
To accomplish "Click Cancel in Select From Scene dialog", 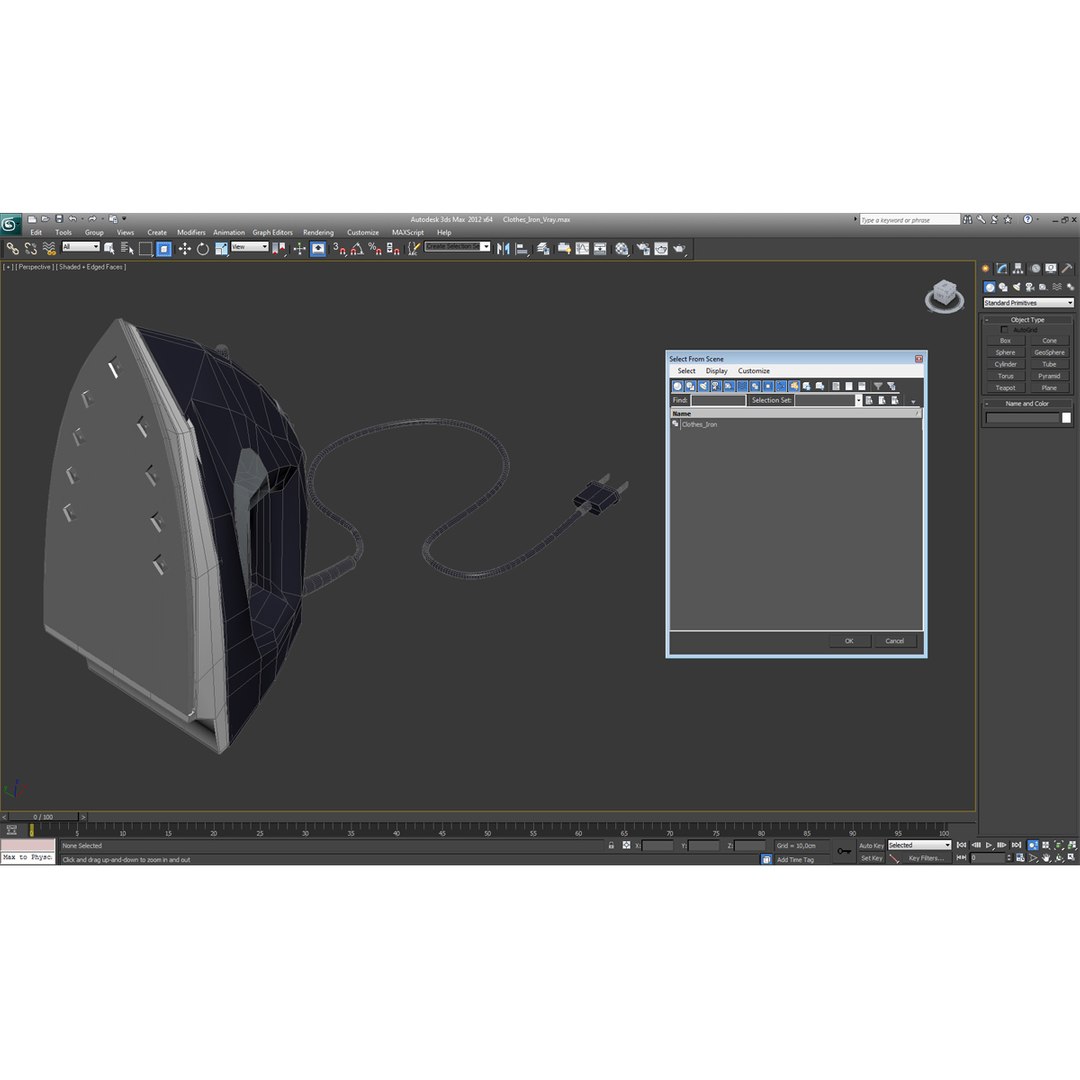I will coord(894,641).
